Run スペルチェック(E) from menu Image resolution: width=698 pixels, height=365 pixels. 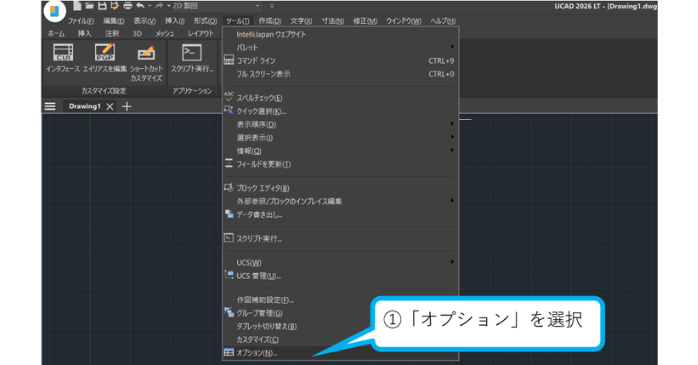[341, 98]
